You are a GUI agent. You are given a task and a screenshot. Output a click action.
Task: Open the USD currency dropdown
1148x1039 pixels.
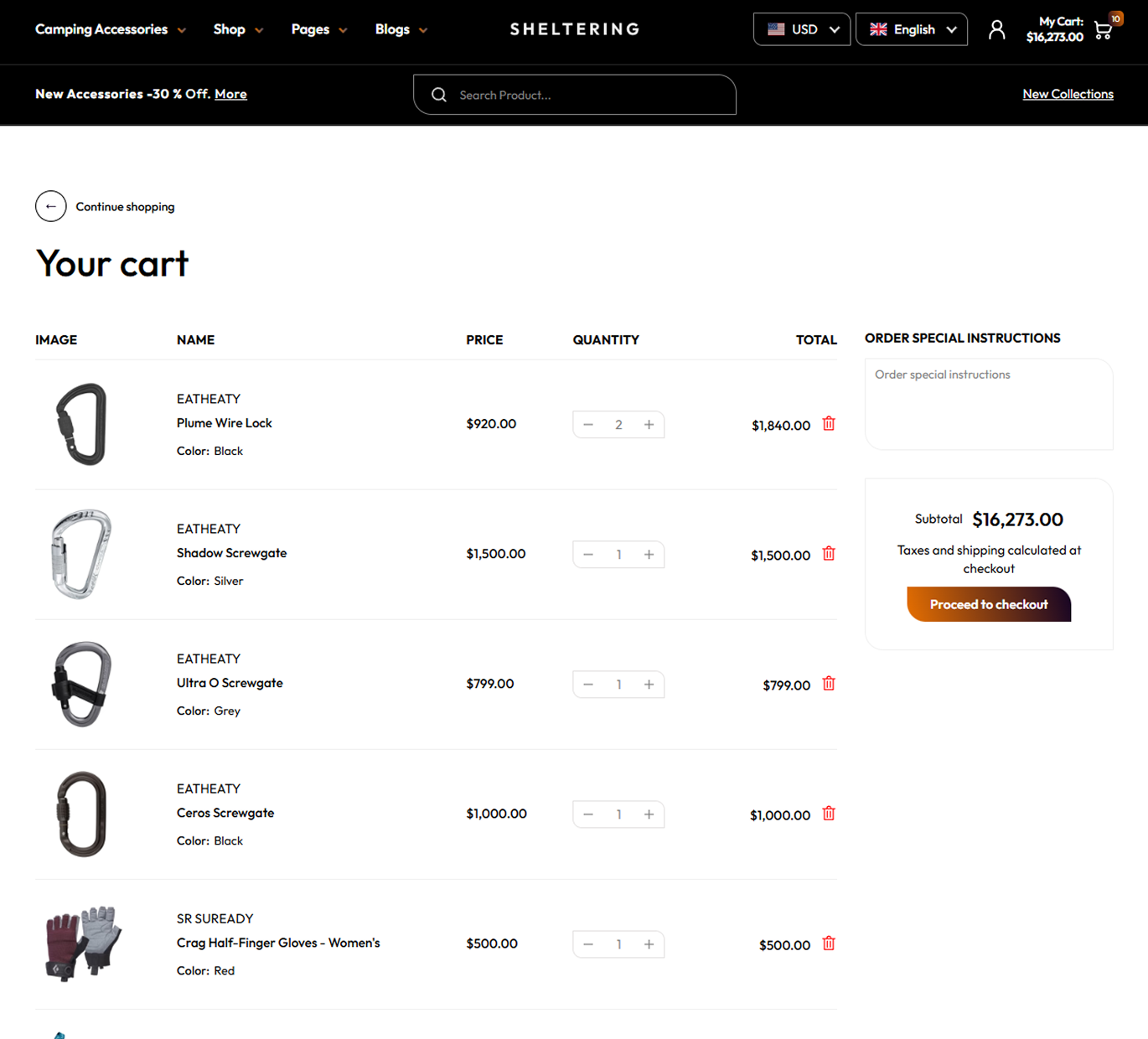coord(802,29)
